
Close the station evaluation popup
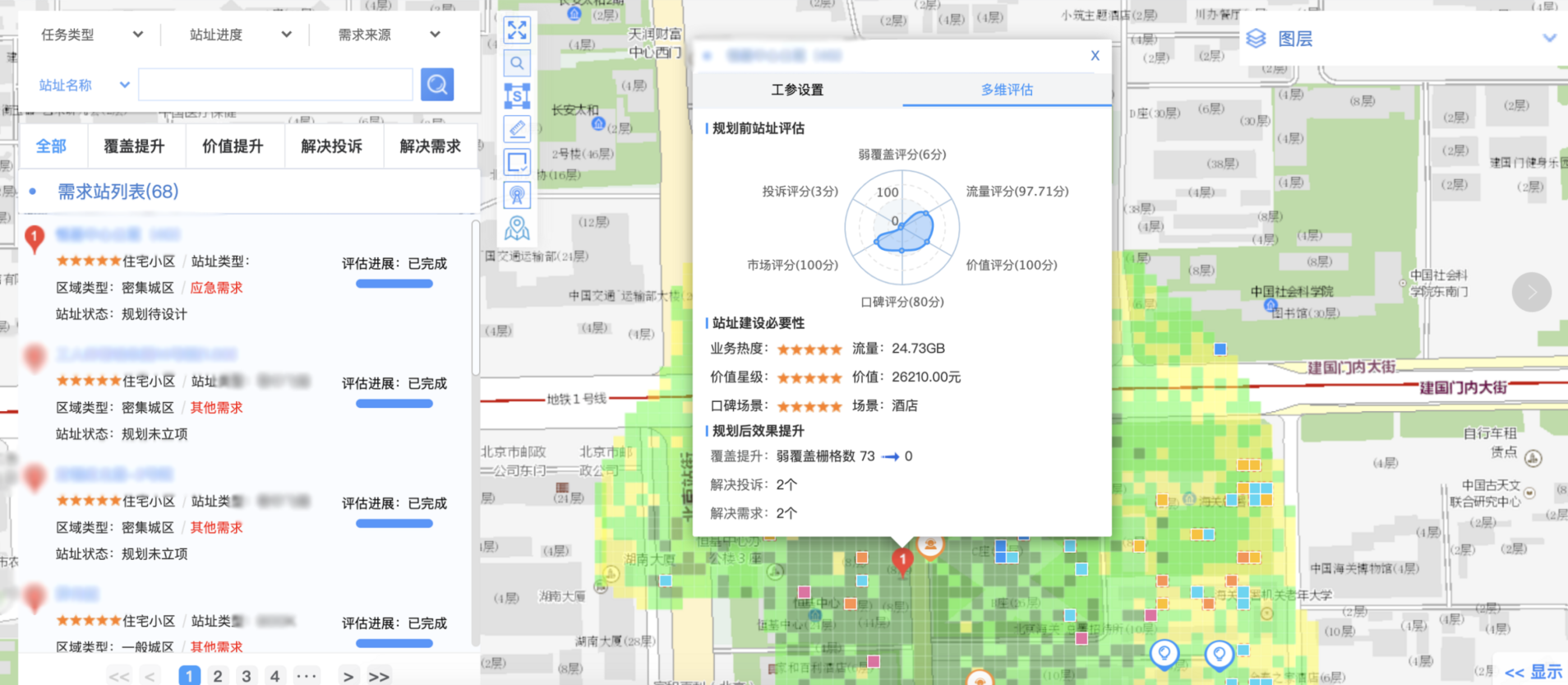[x=1095, y=56]
